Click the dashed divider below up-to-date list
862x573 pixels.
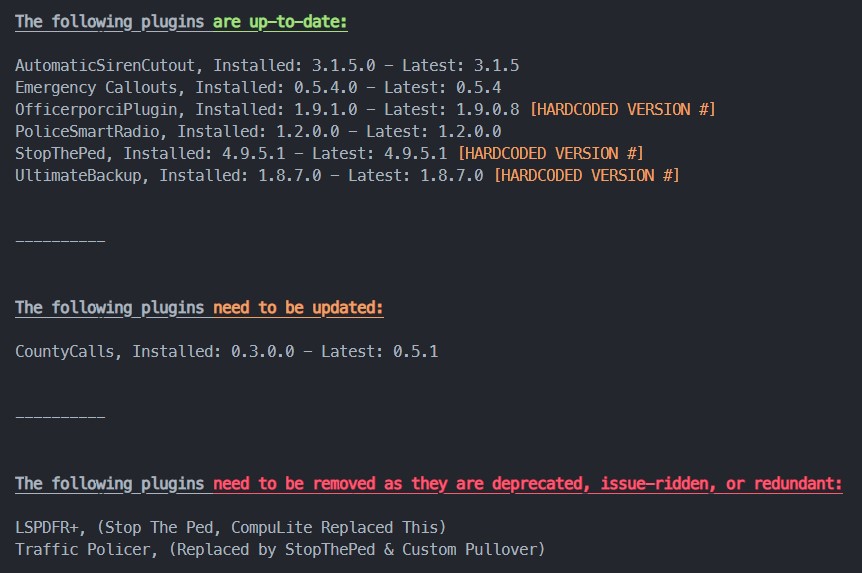point(60,241)
